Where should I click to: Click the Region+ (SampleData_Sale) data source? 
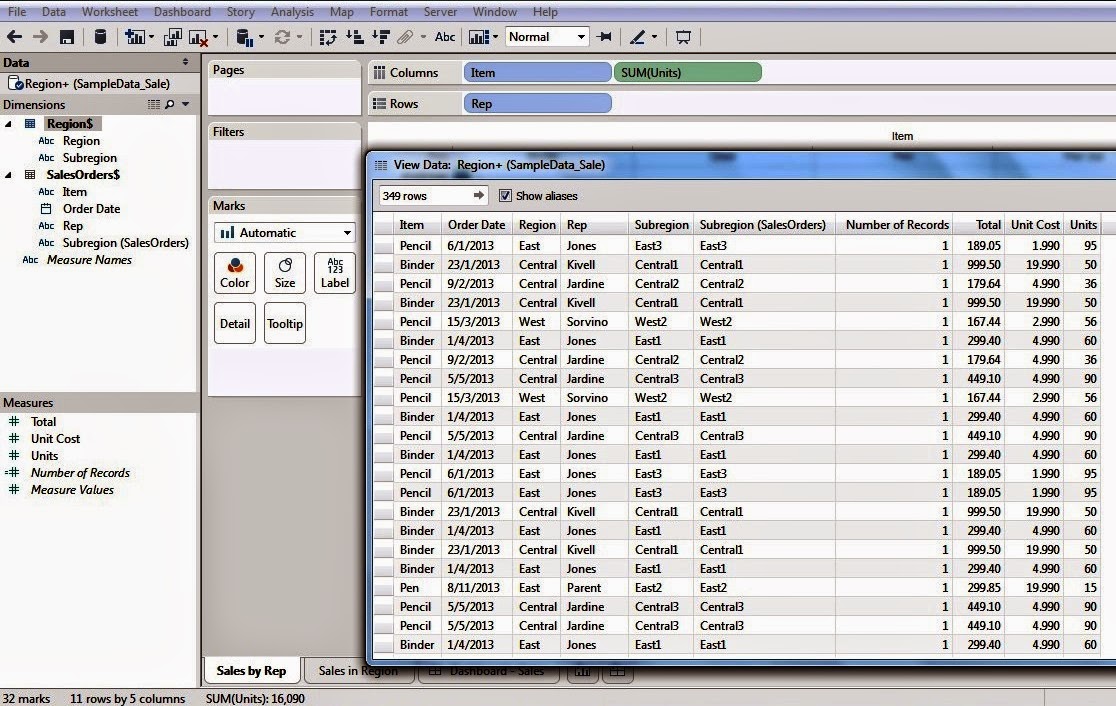tap(98, 84)
